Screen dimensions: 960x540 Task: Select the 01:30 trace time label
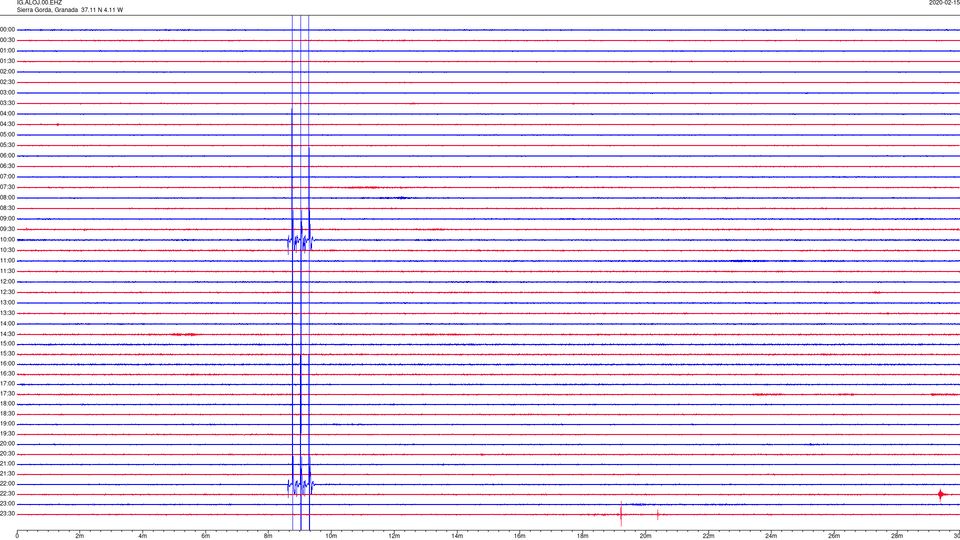[x=7, y=61]
